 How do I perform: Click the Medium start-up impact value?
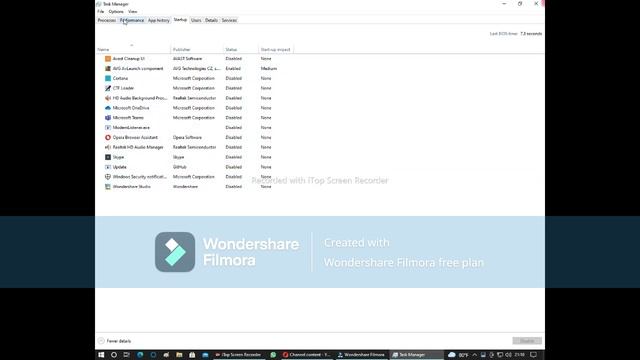pyautogui.click(x=269, y=69)
